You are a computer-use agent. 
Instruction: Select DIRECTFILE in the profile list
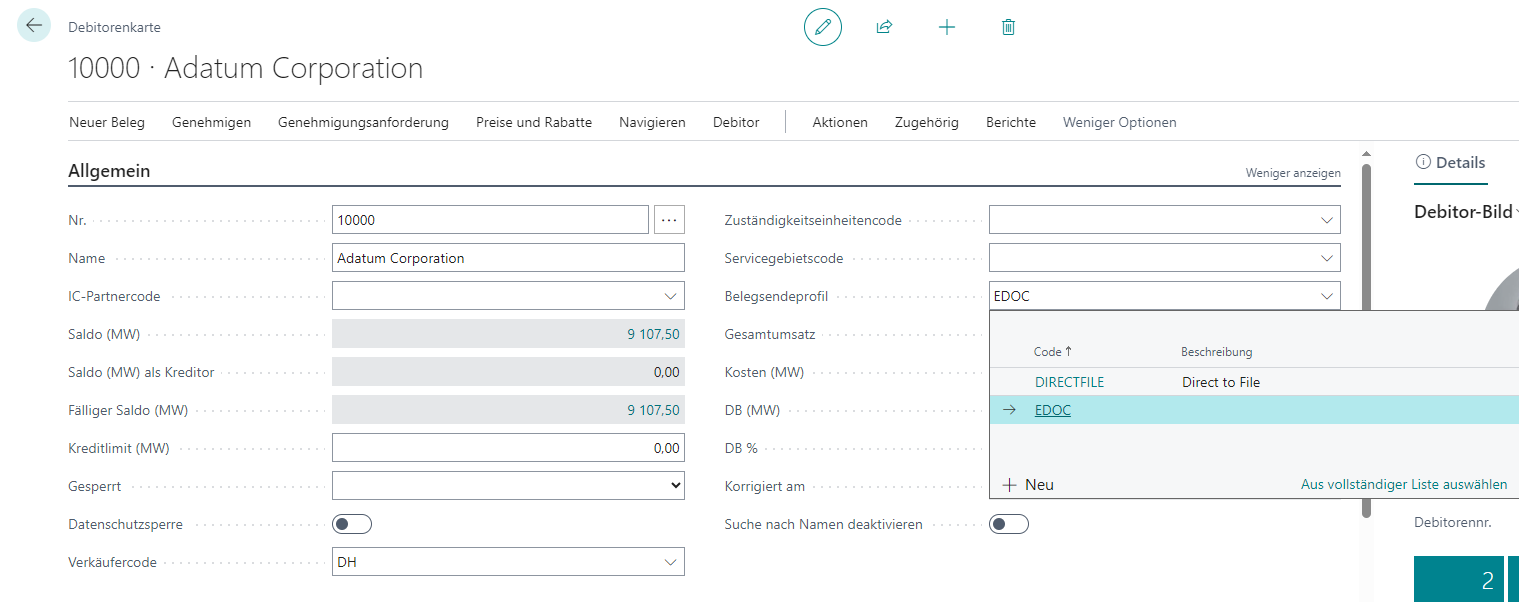pos(1069,382)
